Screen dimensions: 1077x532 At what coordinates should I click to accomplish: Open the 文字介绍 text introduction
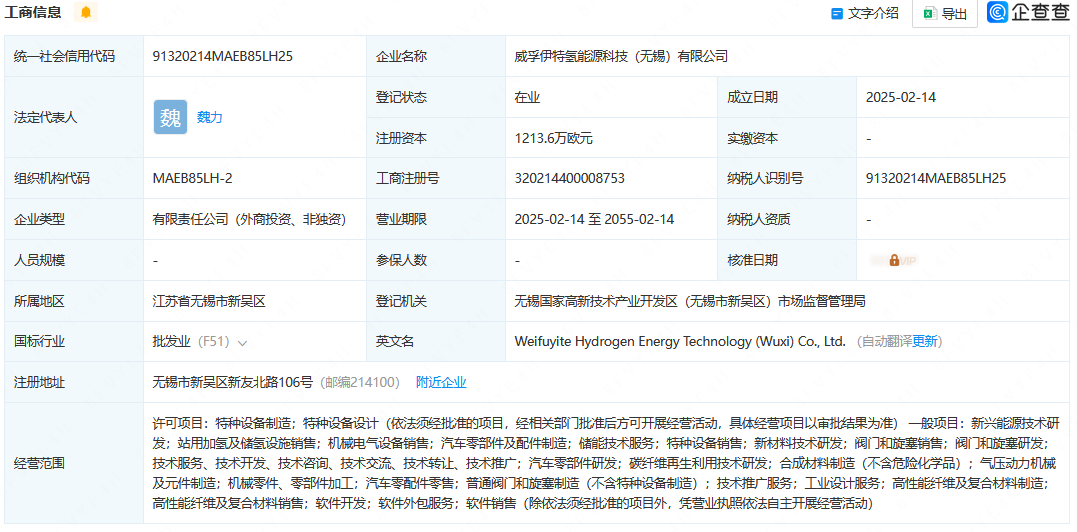[x=865, y=13]
